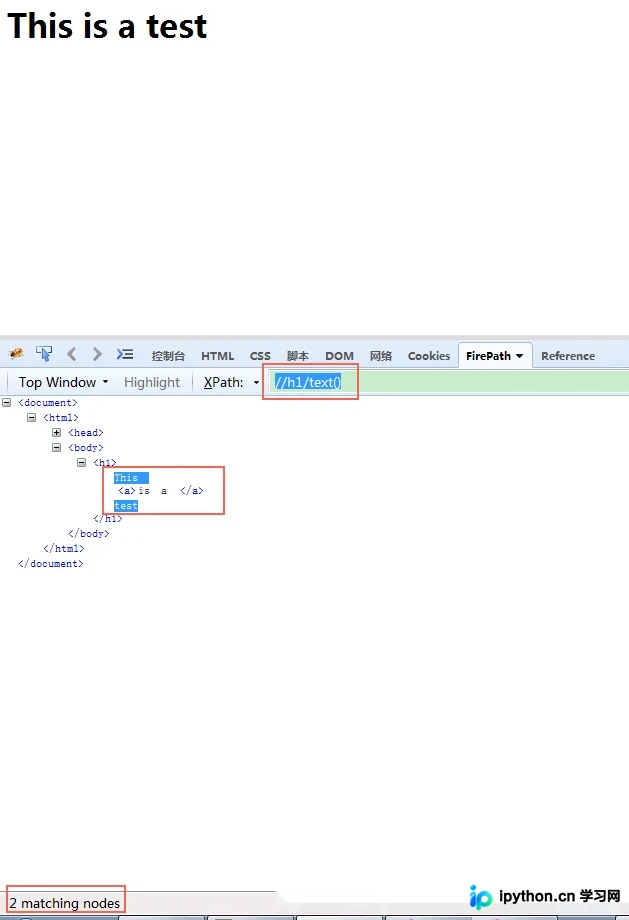Open the Cookies tab
This screenshot has width=629, height=920.
pos(429,356)
